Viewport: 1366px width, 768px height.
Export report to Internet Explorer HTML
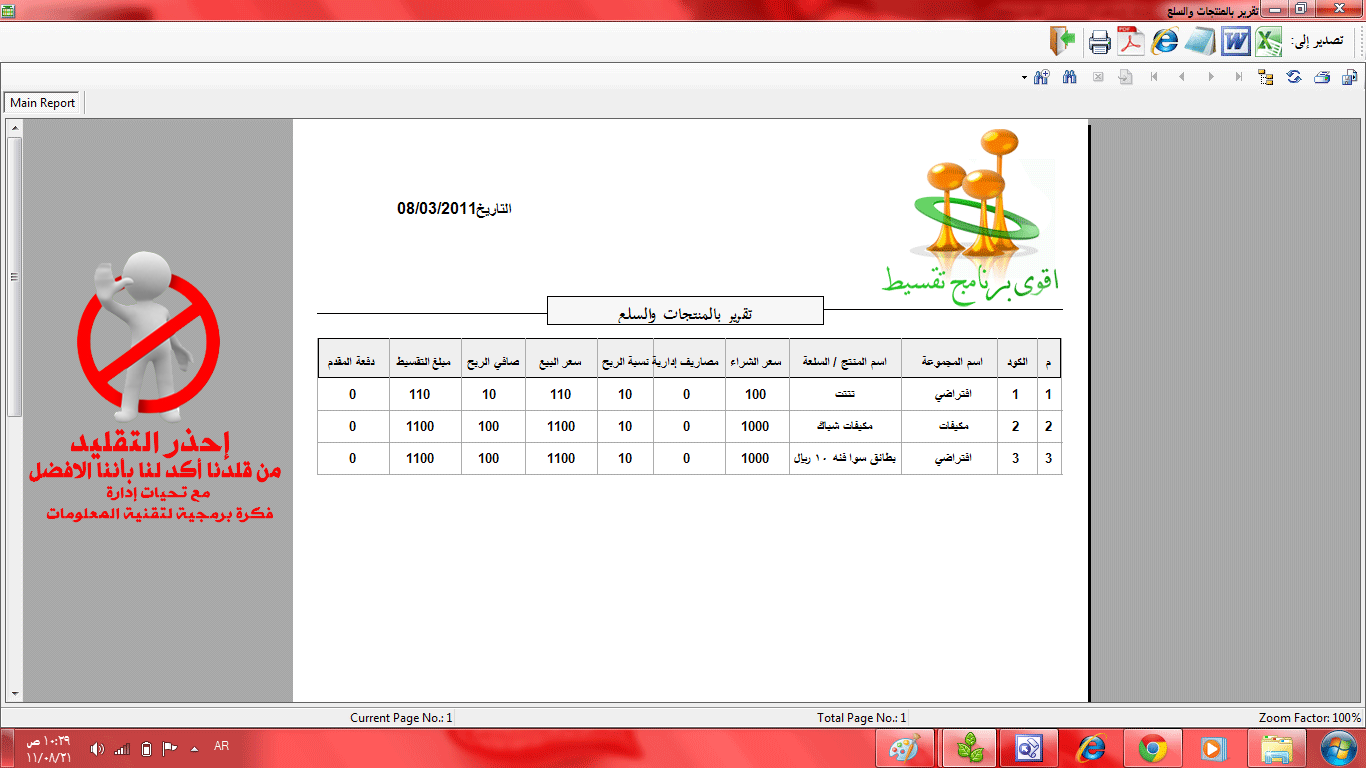[1165, 42]
